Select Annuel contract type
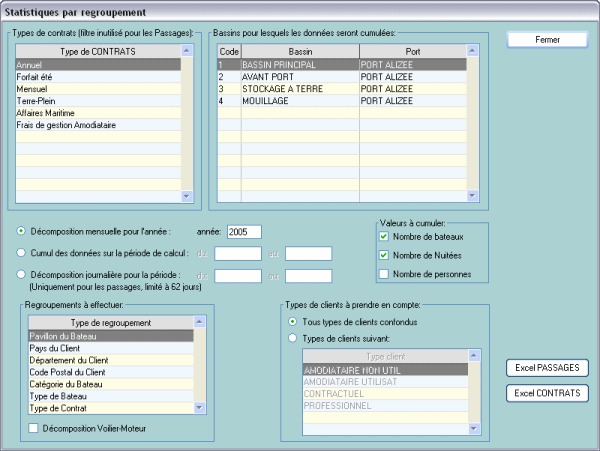Image resolution: width=600 pixels, height=451 pixels. point(98,65)
